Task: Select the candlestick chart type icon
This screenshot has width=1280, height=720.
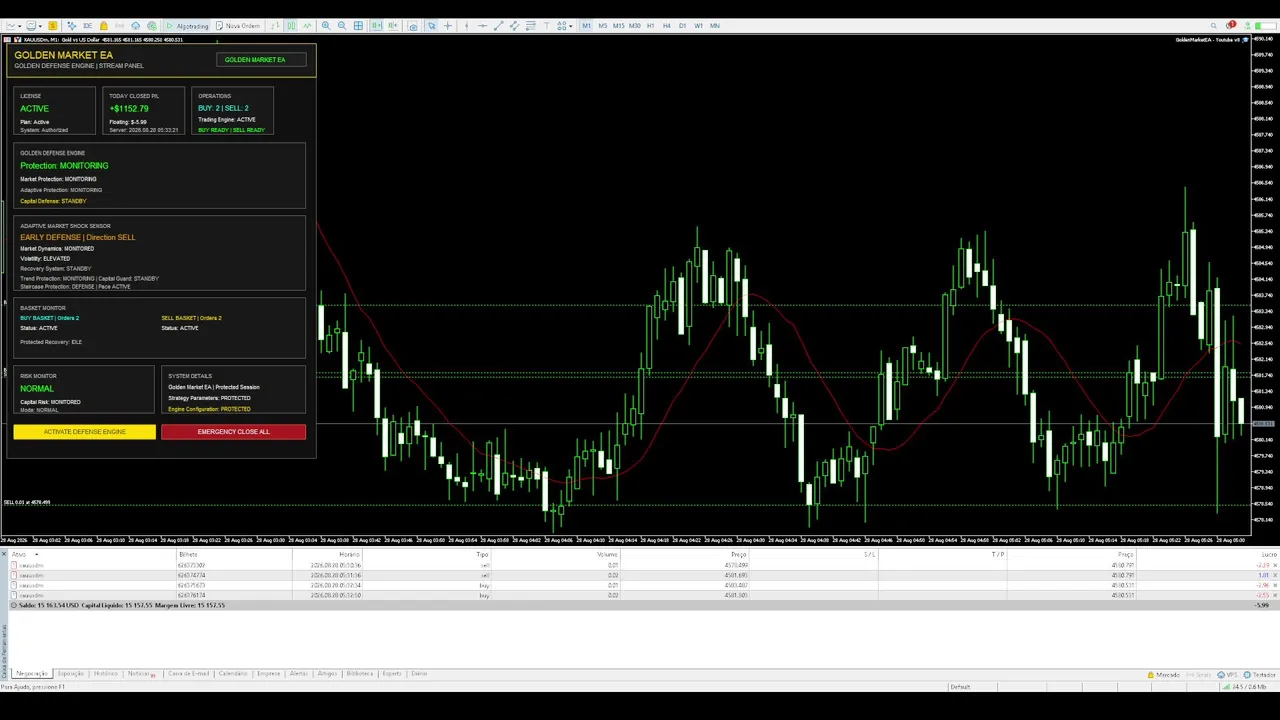Action: click(291, 26)
